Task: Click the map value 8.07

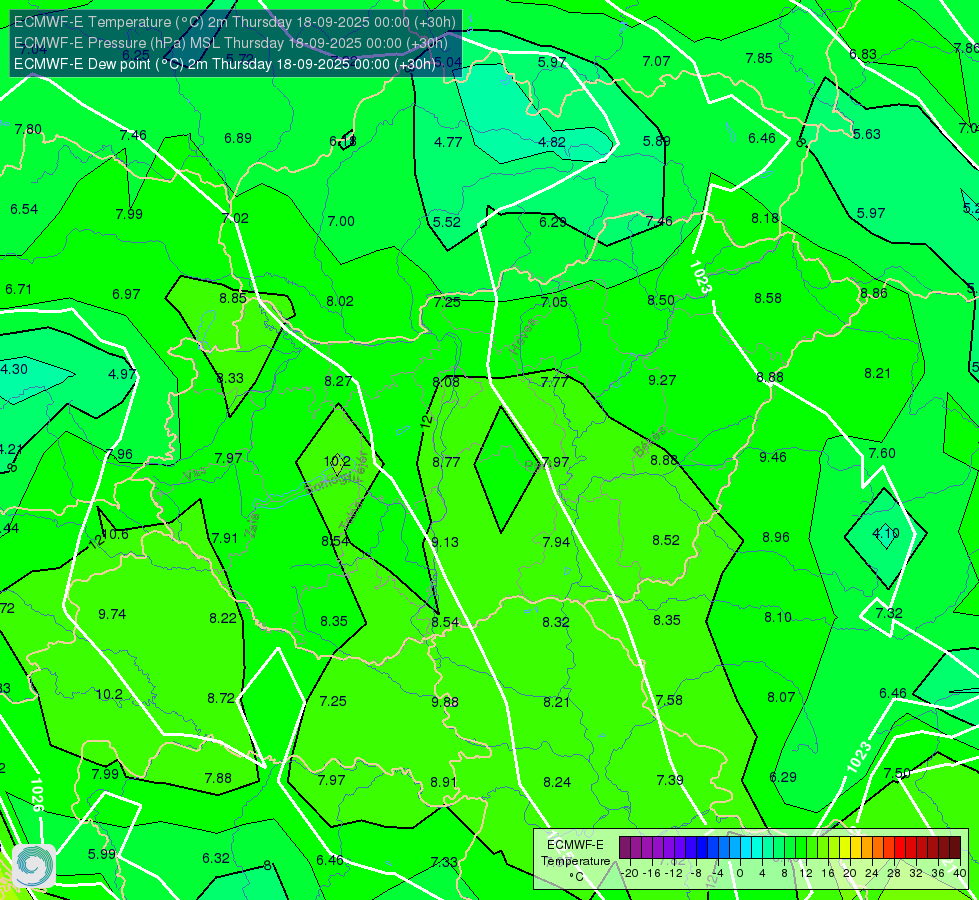Action: point(780,698)
